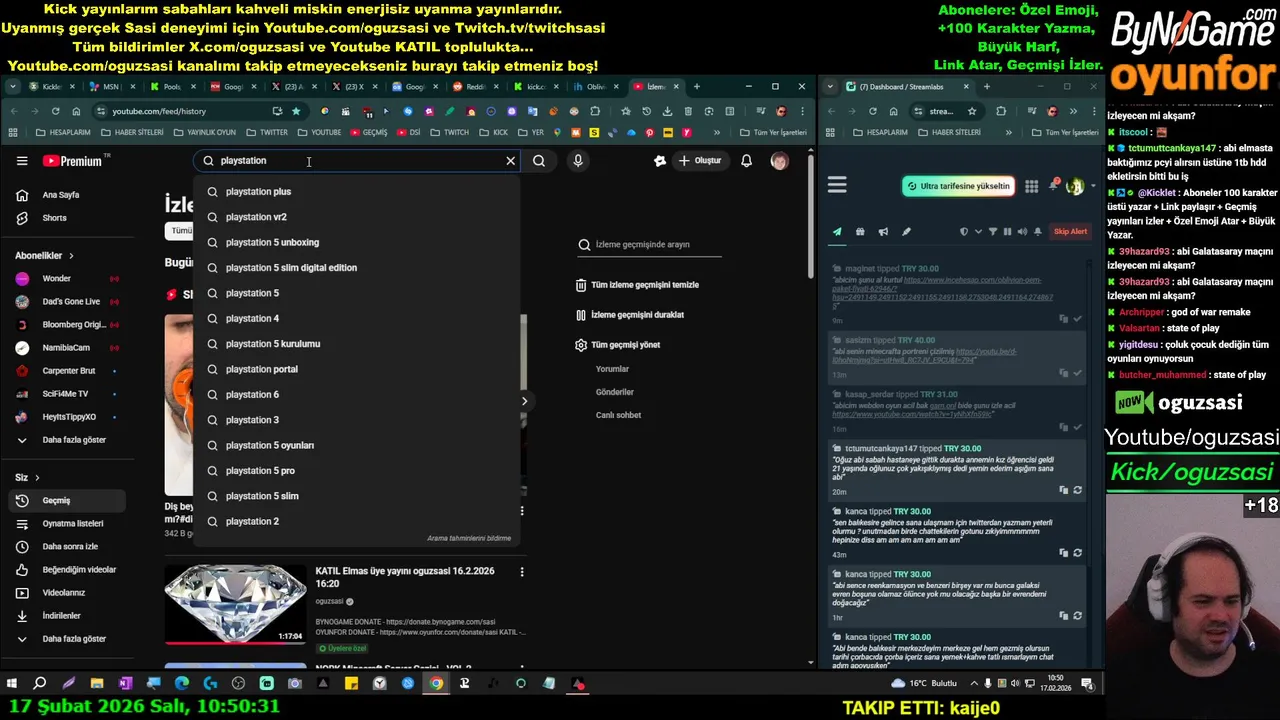Mark maginet tip as read checkmark

[x=1077, y=319]
